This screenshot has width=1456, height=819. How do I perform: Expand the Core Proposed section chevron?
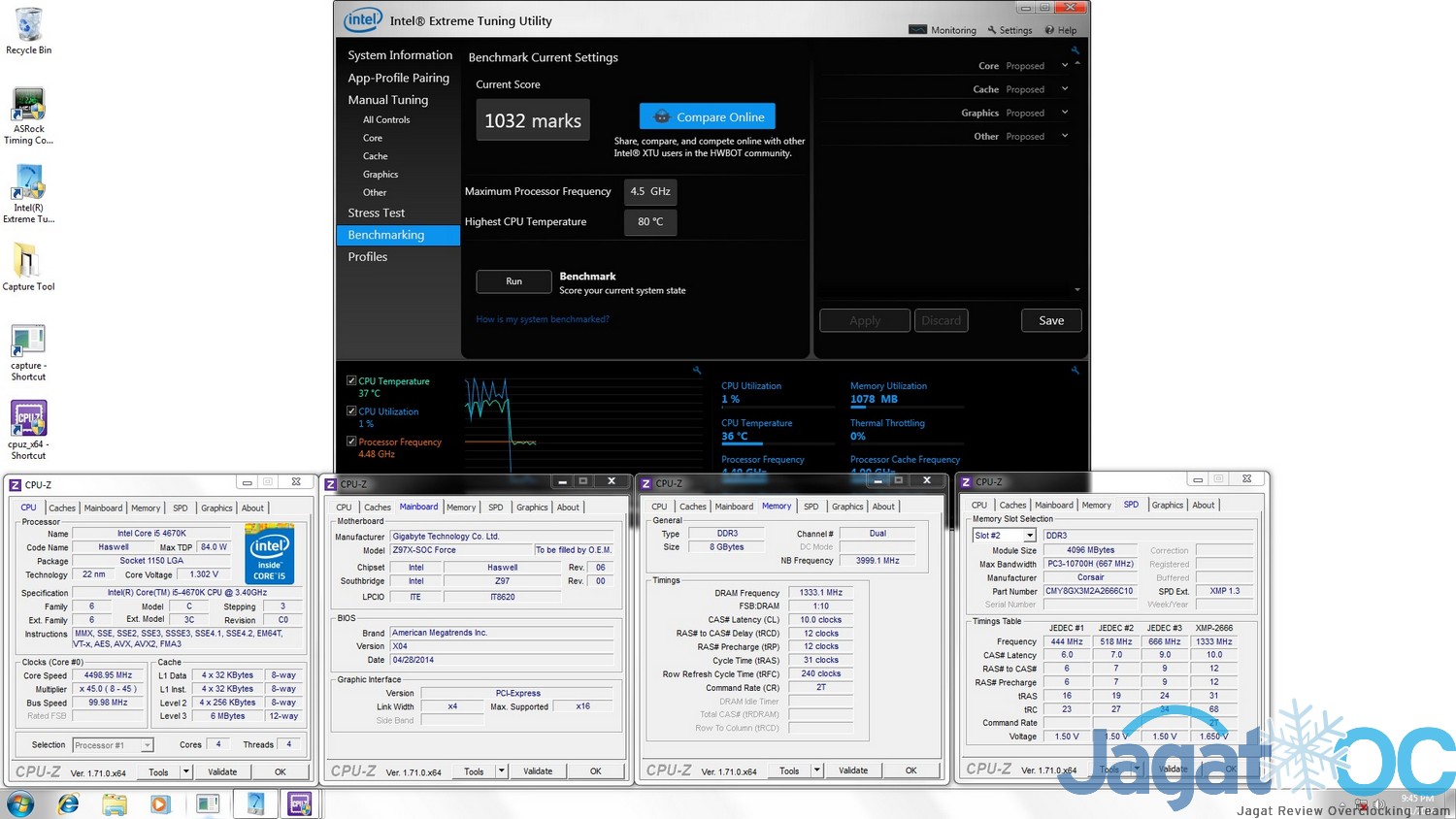1065,66
